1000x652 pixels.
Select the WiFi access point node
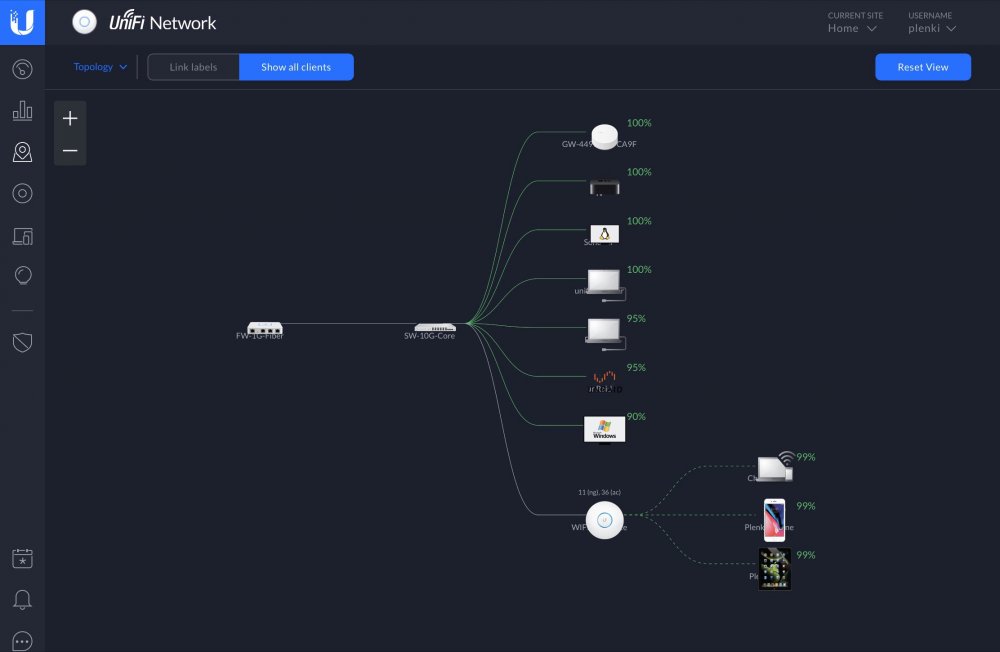pos(605,520)
